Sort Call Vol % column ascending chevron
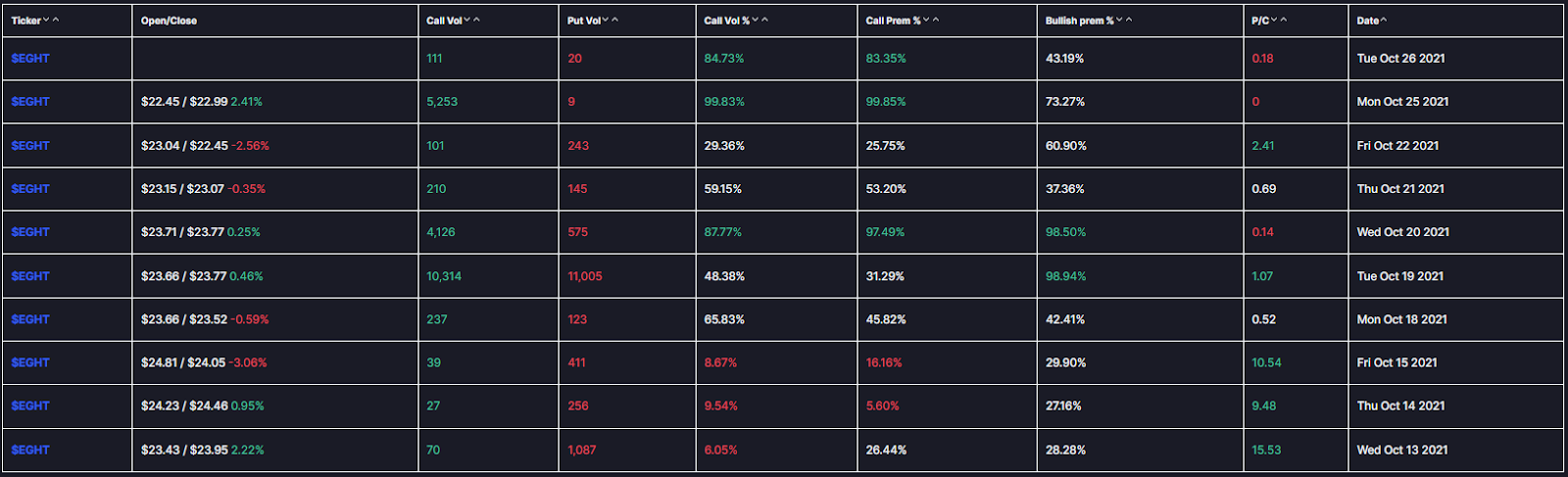Viewport: 1568px width, 477px height. tap(765, 21)
